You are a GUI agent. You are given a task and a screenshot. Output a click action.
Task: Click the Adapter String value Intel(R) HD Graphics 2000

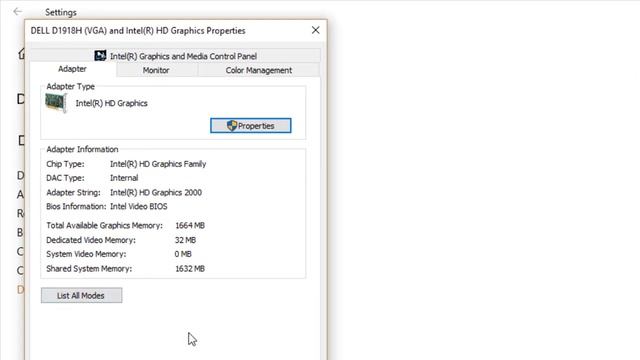coord(156,192)
